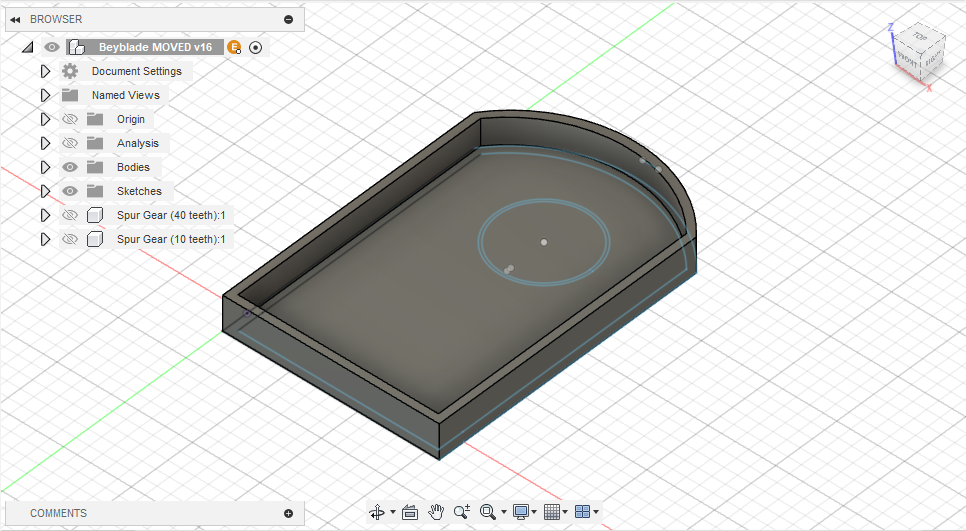Select the Zoom tool with plus/minus
The height and width of the screenshot is (531, 966).
tap(462, 512)
